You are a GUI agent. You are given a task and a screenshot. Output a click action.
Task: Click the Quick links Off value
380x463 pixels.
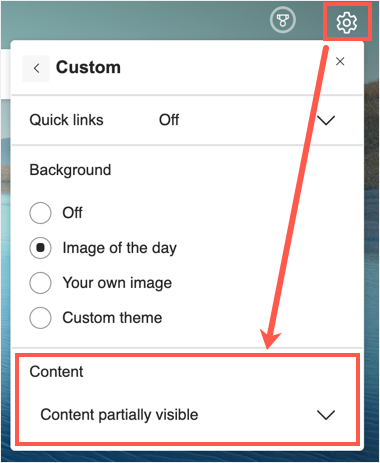(x=169, y=120)
